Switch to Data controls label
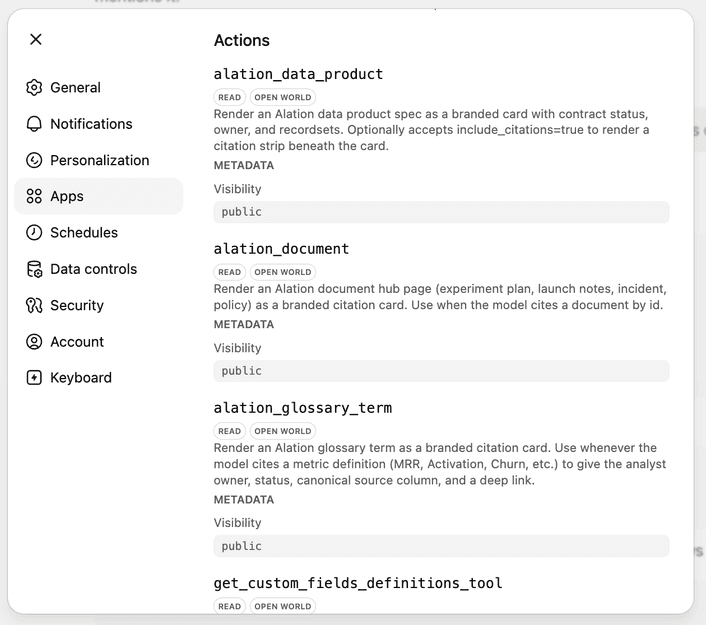 (94, 269)
